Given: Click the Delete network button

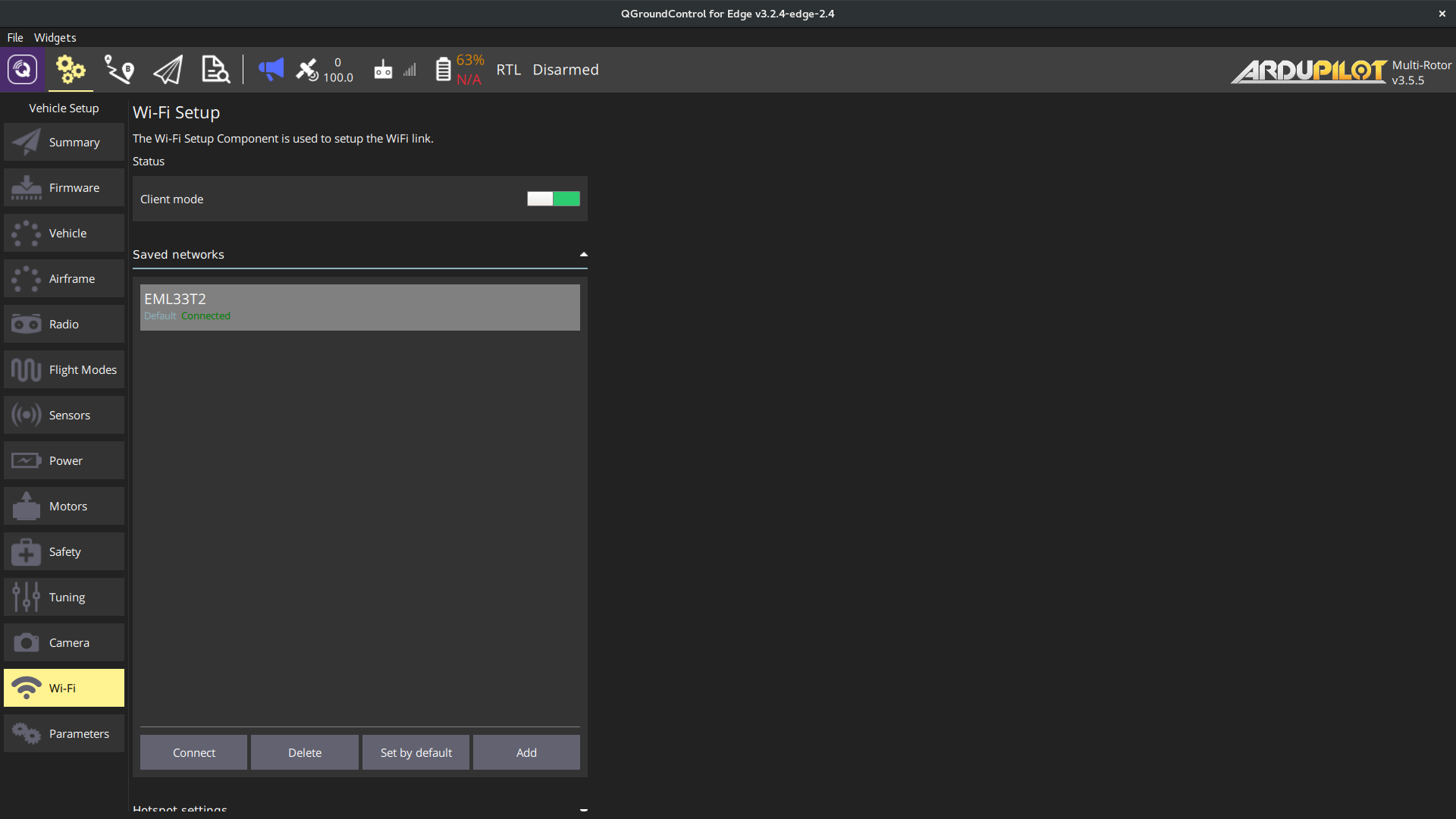Looking at the screenshot, I should [x=305, y=752].
